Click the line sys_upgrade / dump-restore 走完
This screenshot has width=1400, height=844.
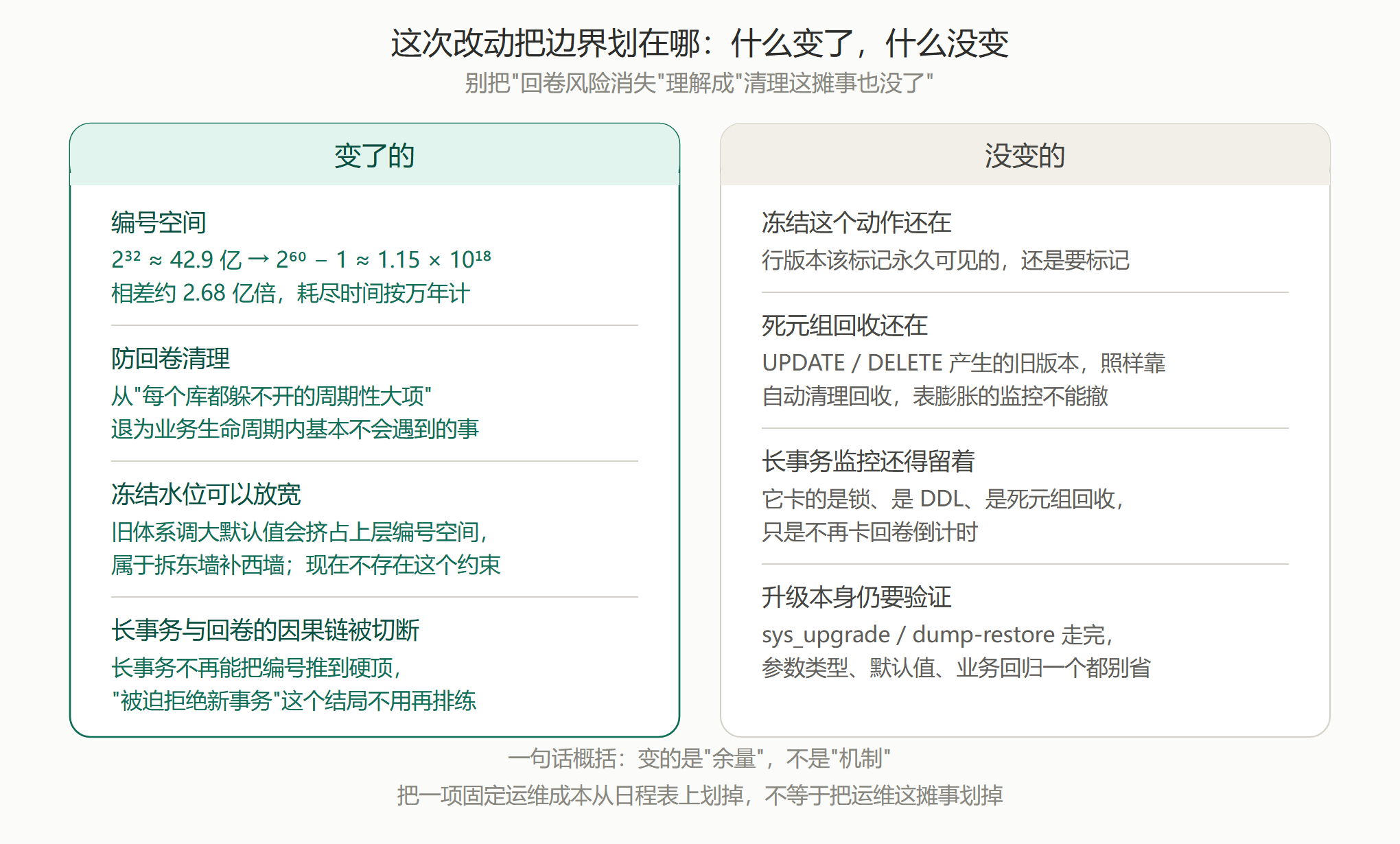coord(937,634)
